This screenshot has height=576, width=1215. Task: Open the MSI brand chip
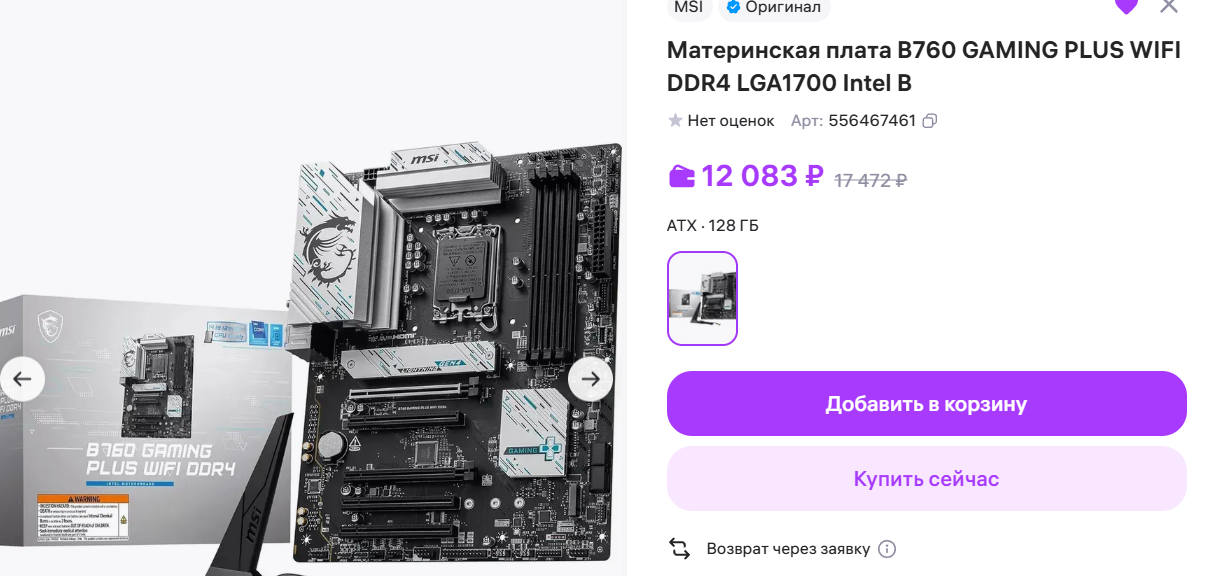689,7
